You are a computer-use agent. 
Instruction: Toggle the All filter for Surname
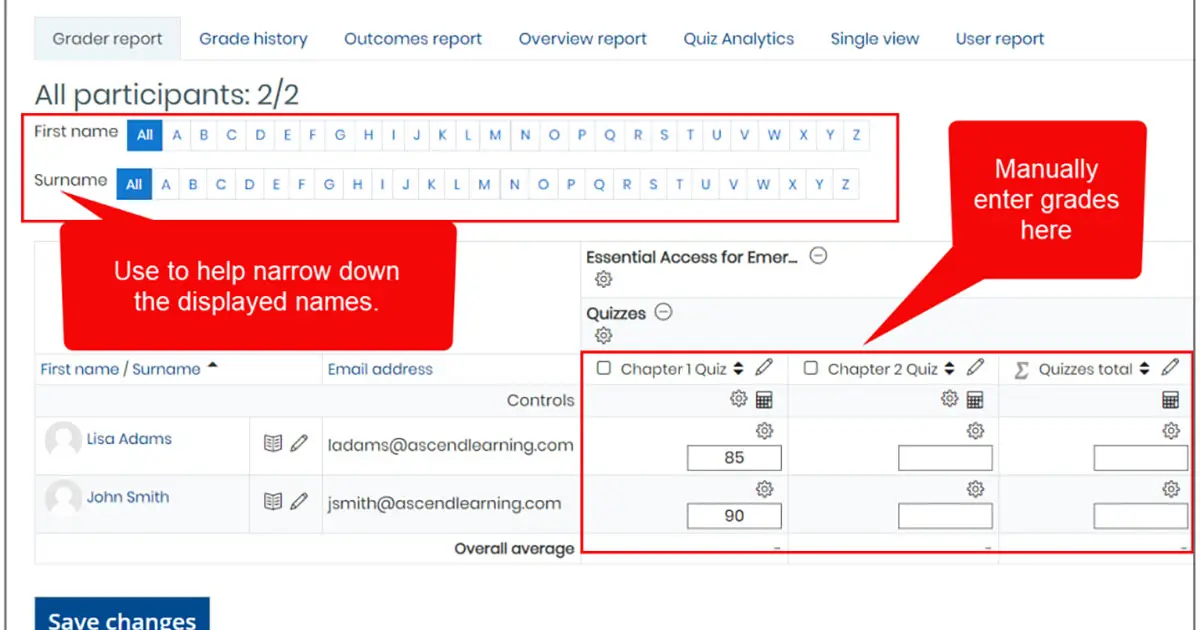(x=133, y=184)
